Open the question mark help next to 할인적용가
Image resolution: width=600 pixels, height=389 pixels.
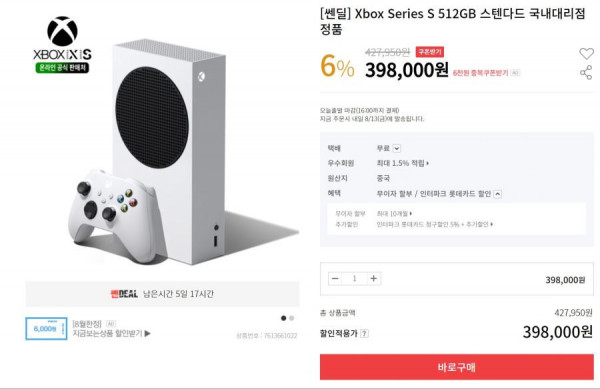pyautogui.click(x=364, y=334)
